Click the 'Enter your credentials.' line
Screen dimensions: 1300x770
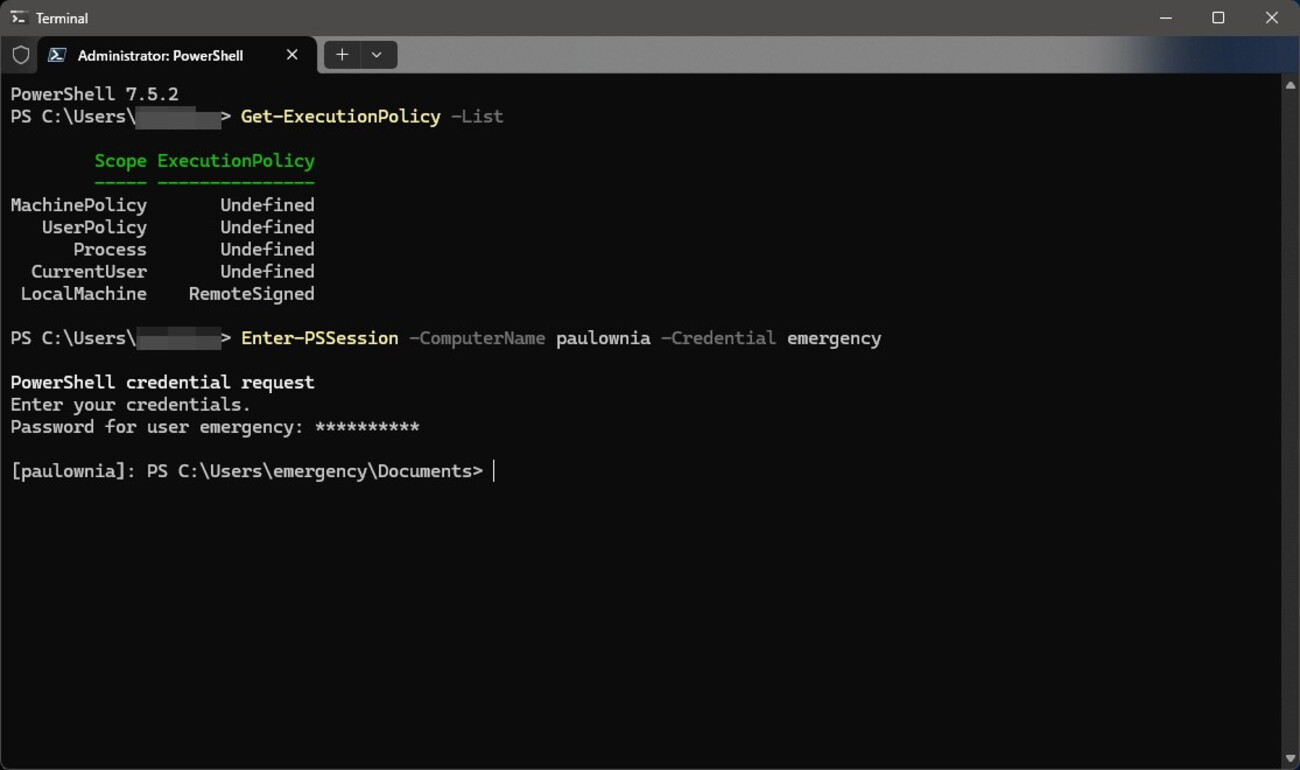tap(131, 405)
